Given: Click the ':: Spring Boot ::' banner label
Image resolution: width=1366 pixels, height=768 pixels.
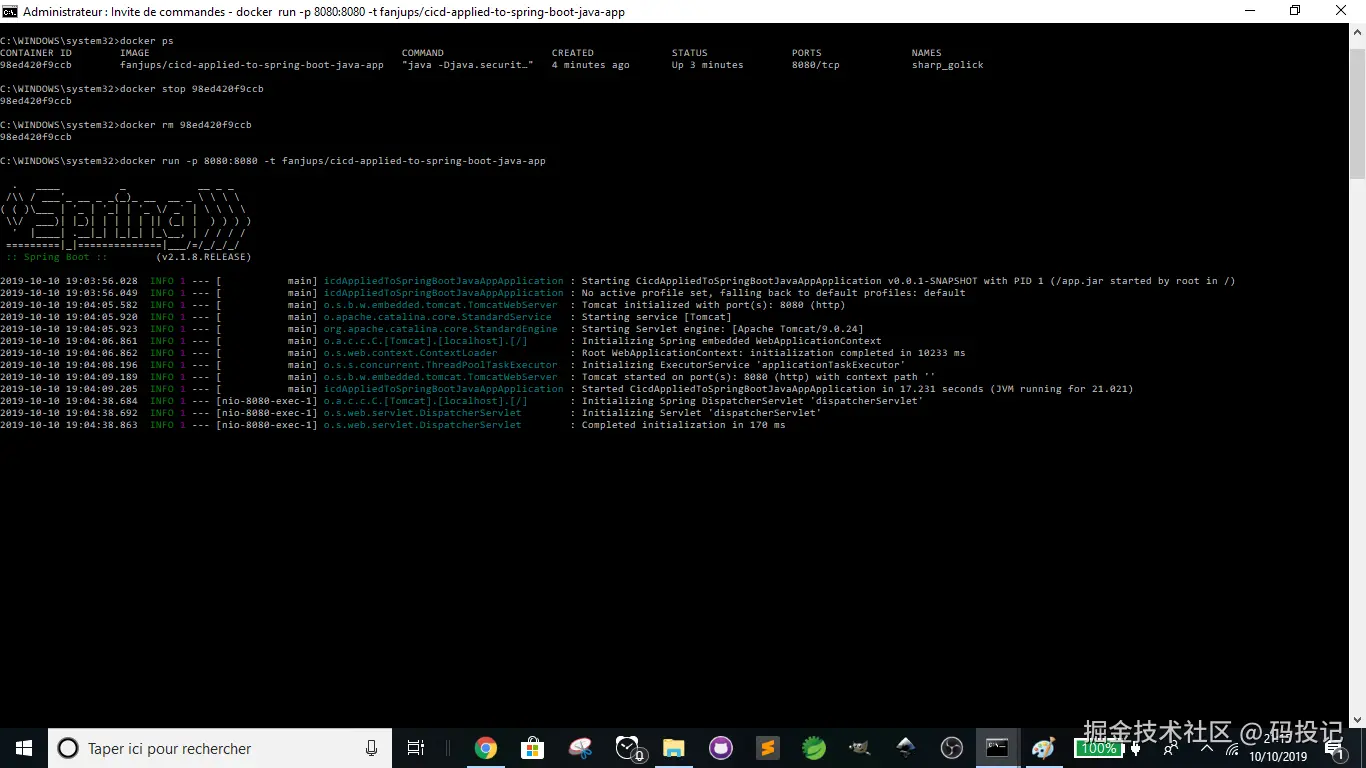Looking at the screenshot, I should click(57, 257).
